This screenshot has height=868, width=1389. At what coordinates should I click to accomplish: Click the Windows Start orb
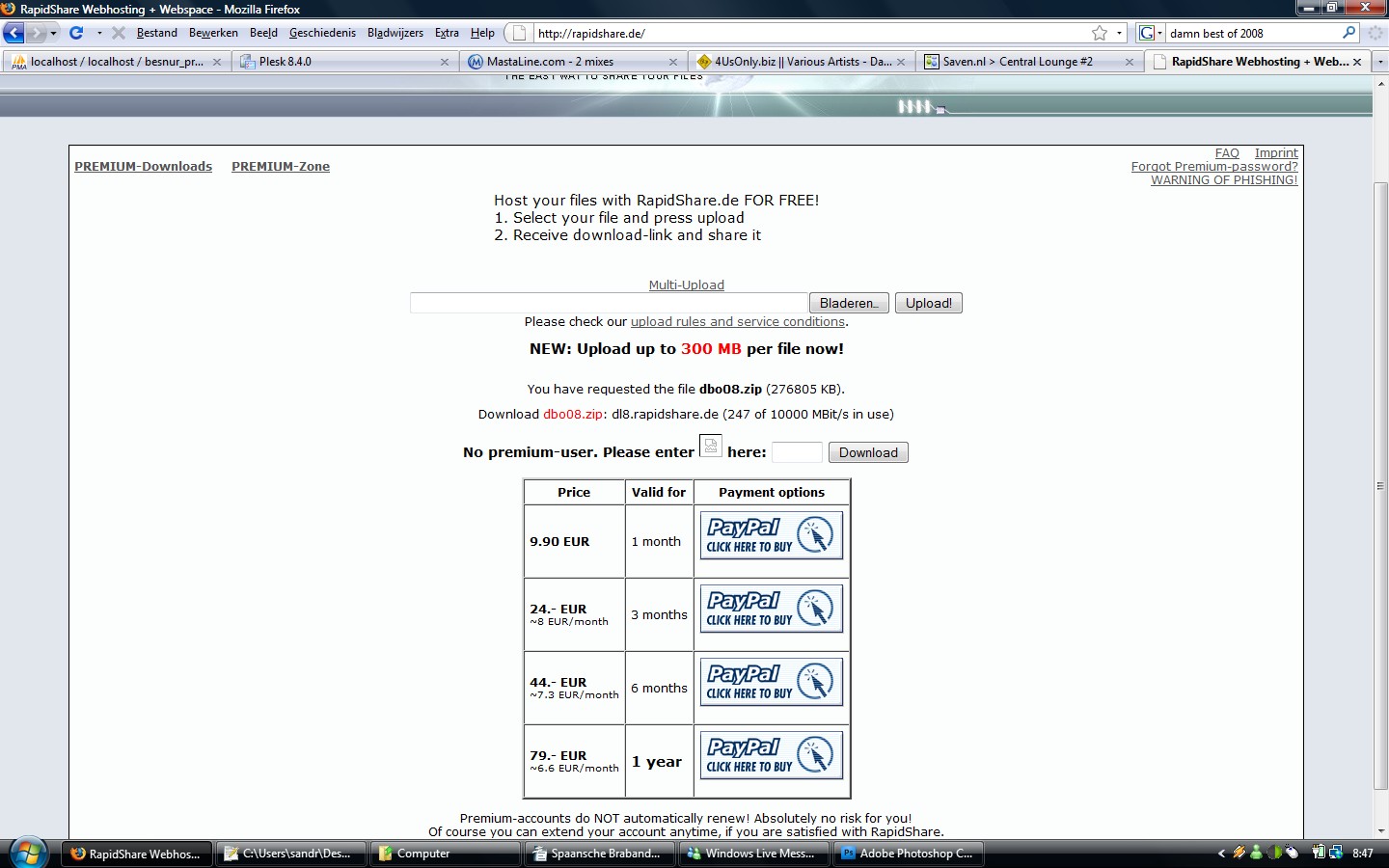[x=27, y=854]
